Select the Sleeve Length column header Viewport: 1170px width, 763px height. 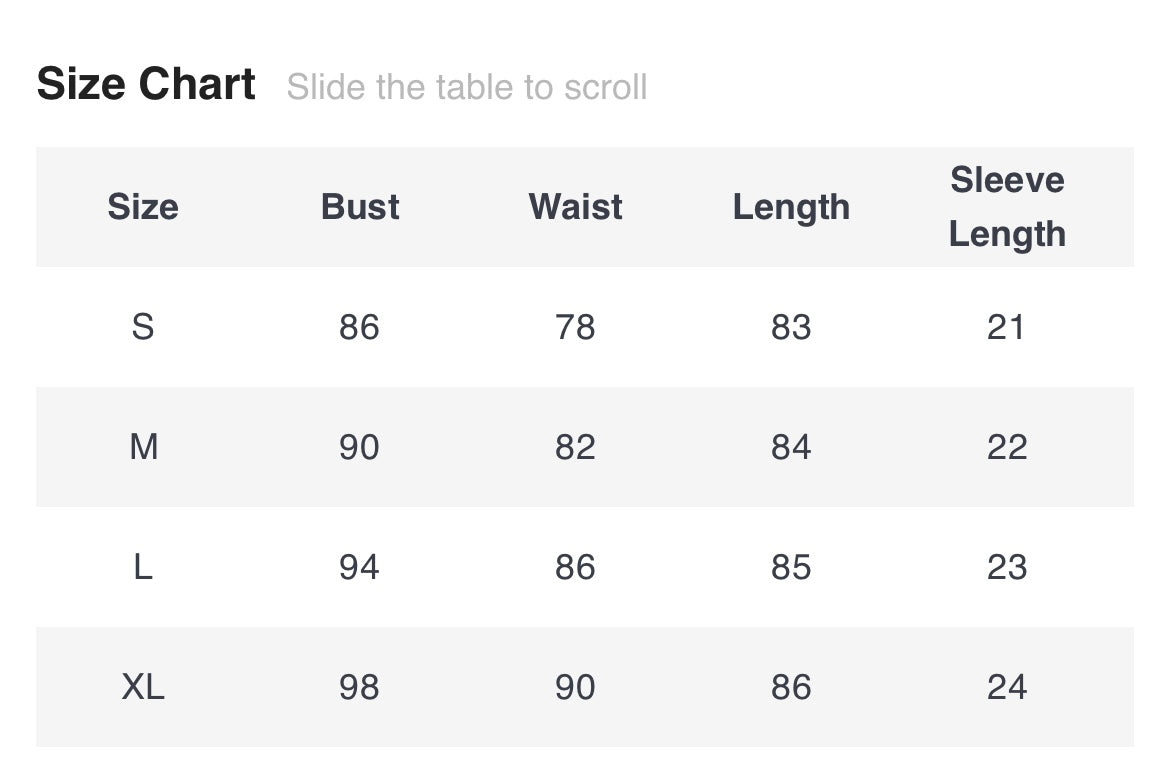click(1007, 207)
